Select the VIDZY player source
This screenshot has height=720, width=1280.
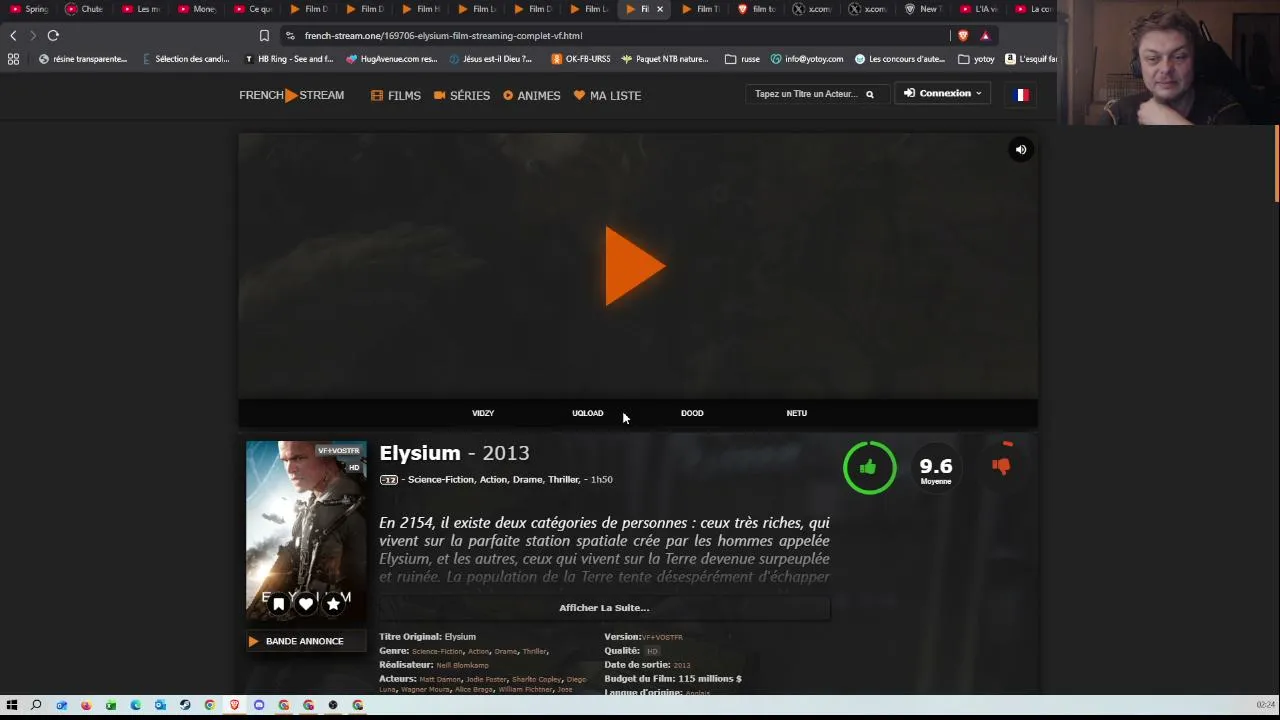[x=483, y=413]
